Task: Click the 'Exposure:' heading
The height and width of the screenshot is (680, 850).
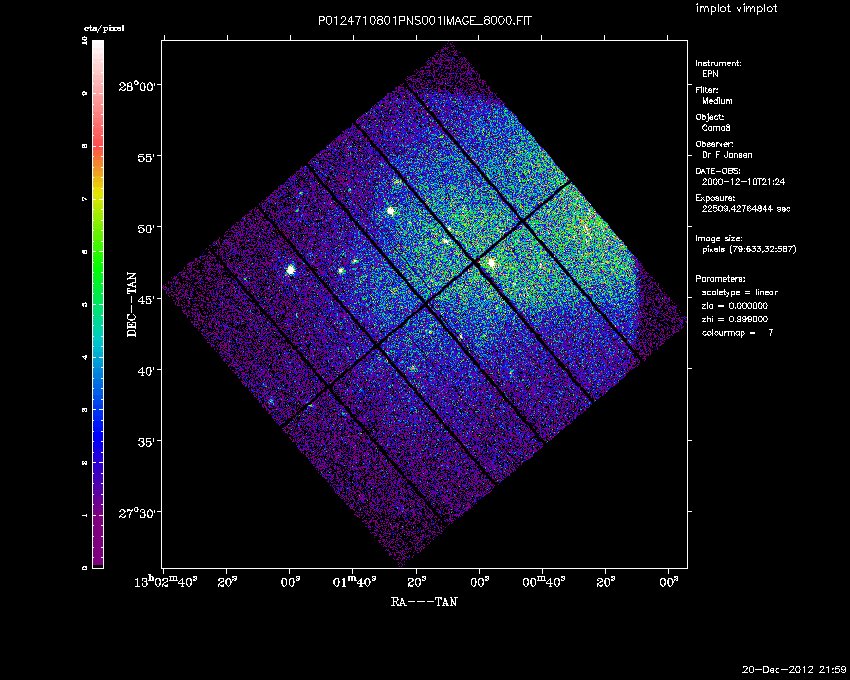Action: coord(715,198)
